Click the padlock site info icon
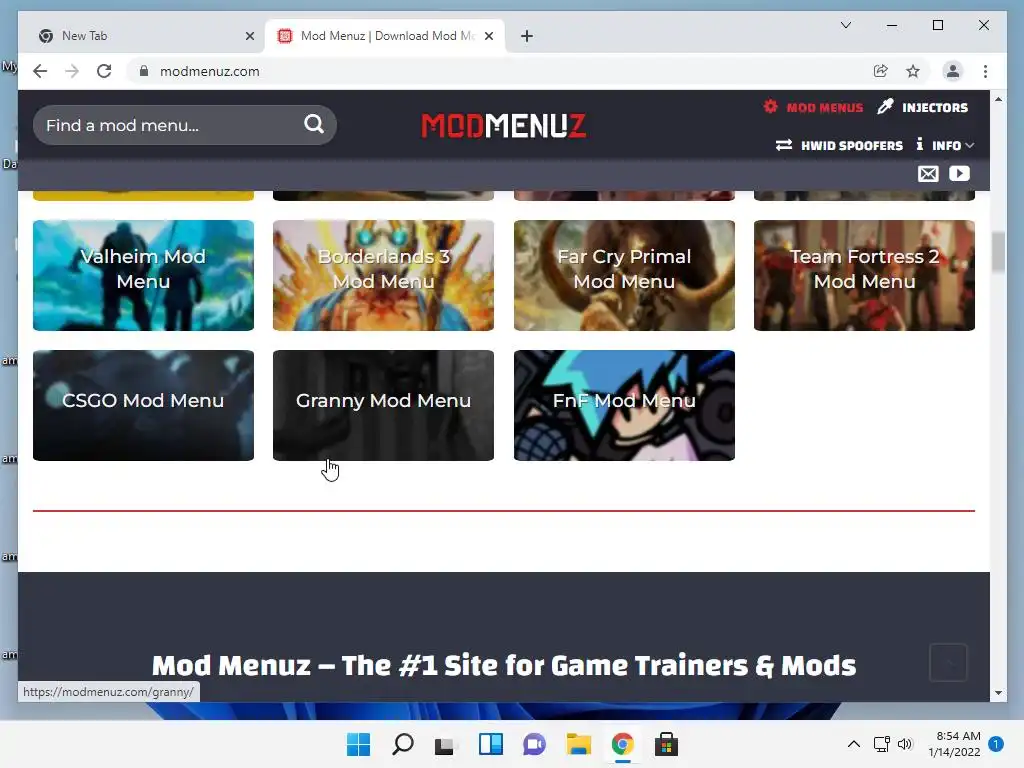The width and height of the screenshot is (1024, 768). click(x=144, y=71)
